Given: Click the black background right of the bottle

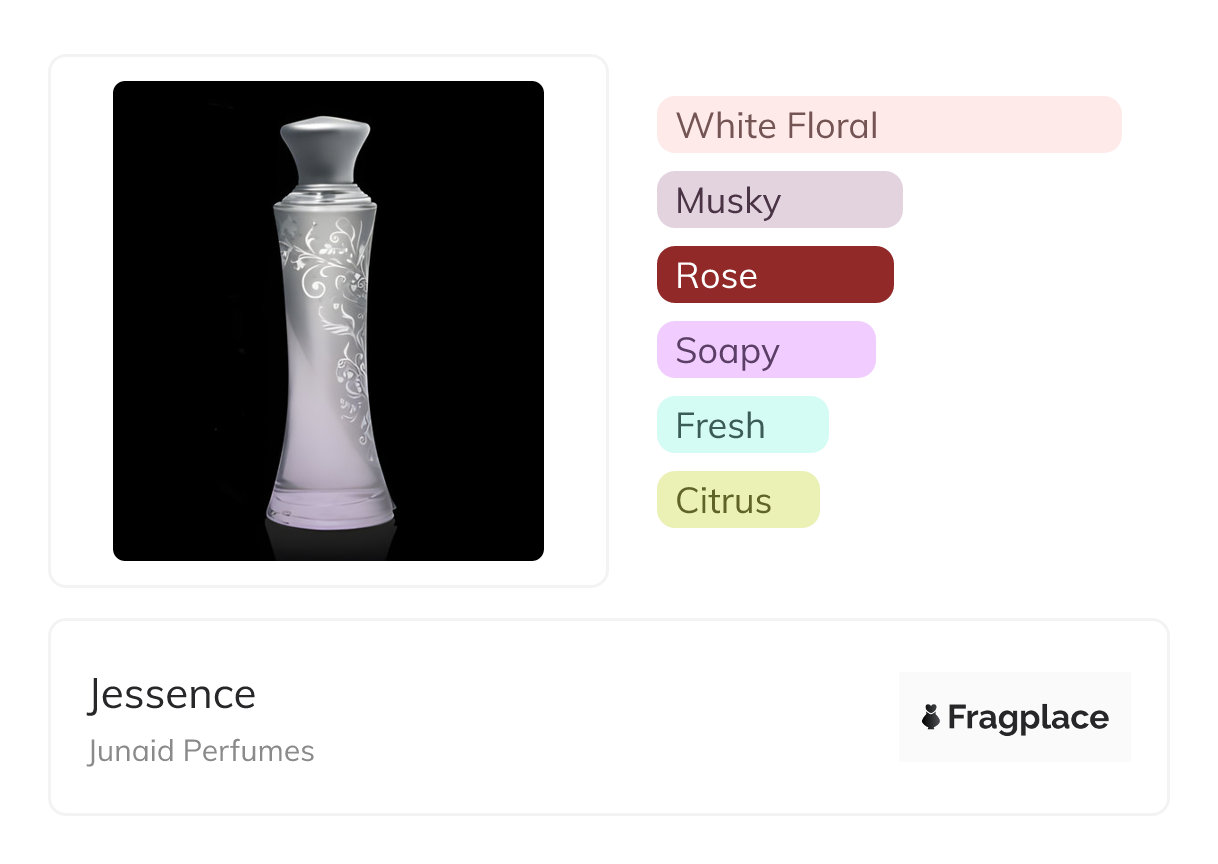Looking at the screenshot, I should (x=470, y=320).
